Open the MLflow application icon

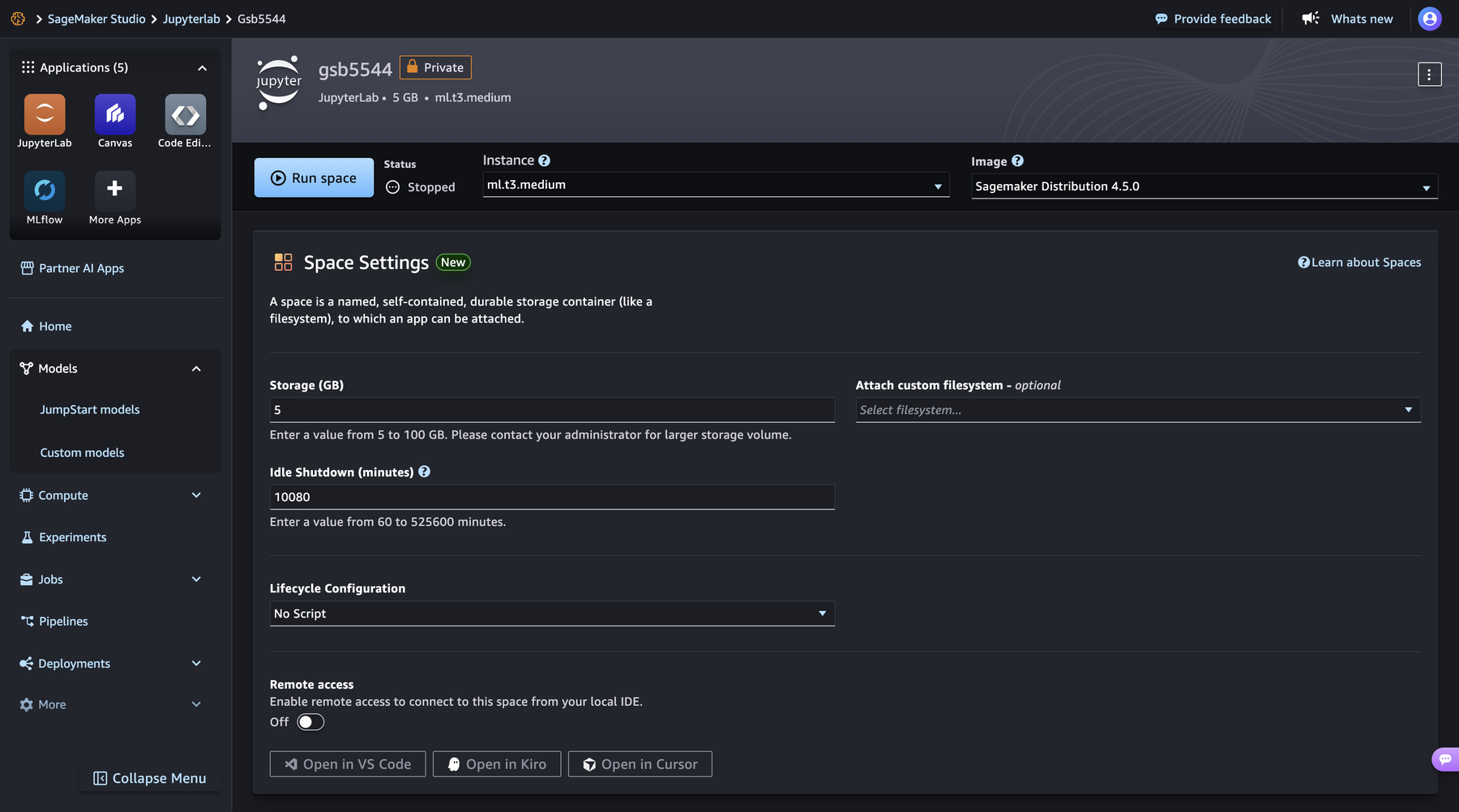(45, 190)
